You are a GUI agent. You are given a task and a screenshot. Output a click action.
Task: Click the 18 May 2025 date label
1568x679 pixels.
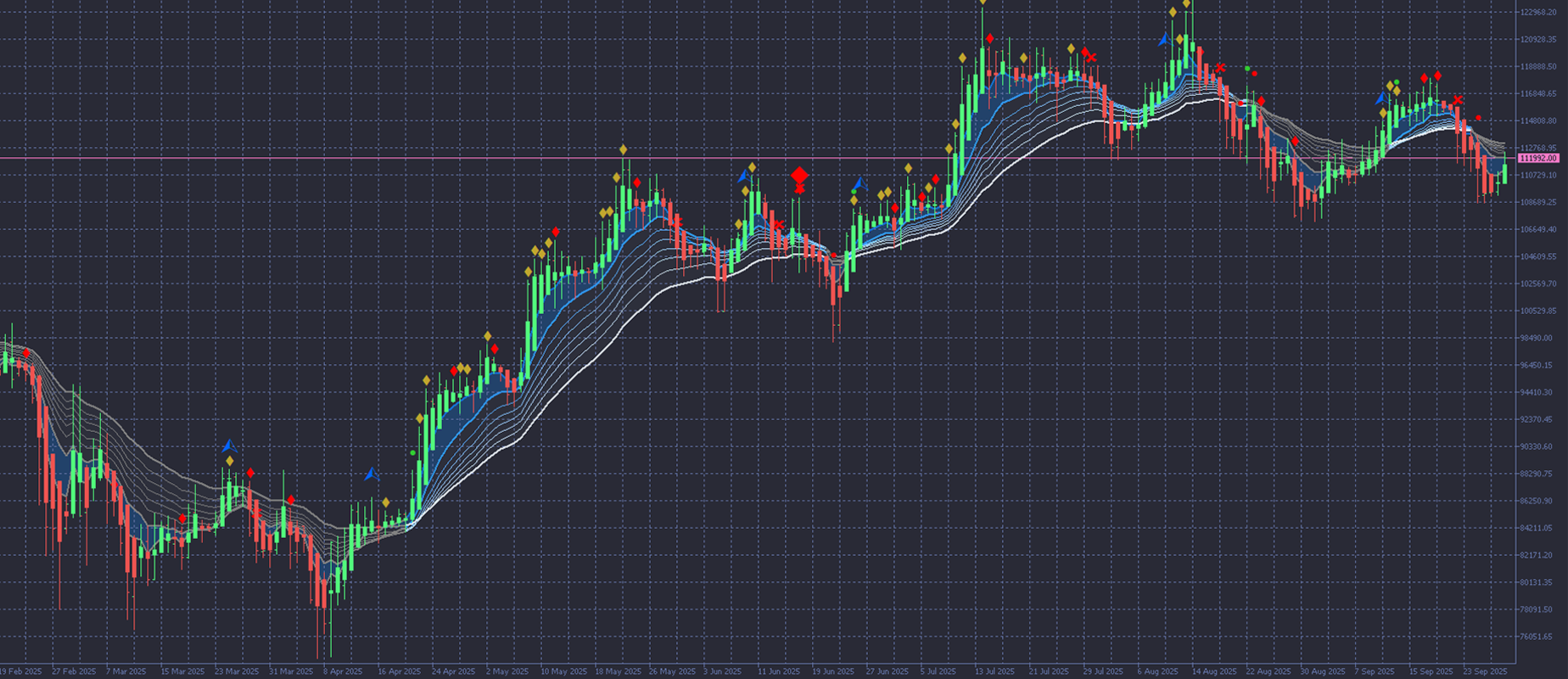[x=618, y=671]
